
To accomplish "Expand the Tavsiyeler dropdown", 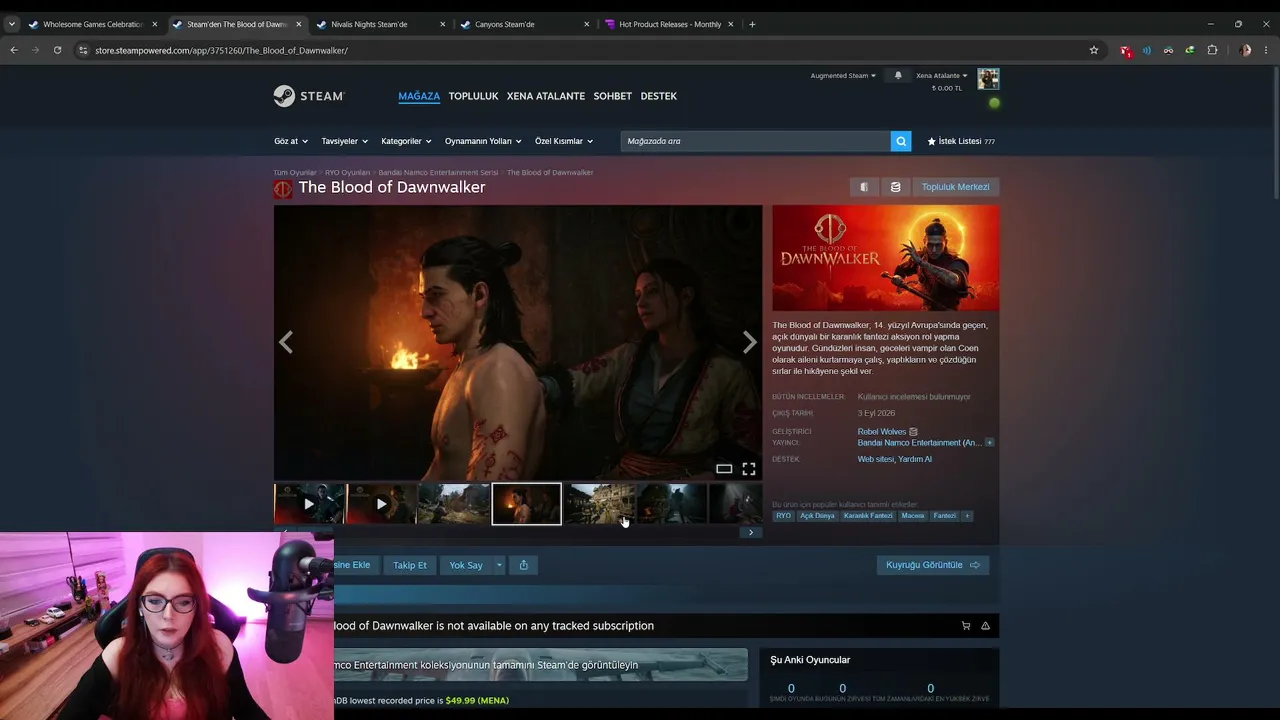I will tap(345, 141).
